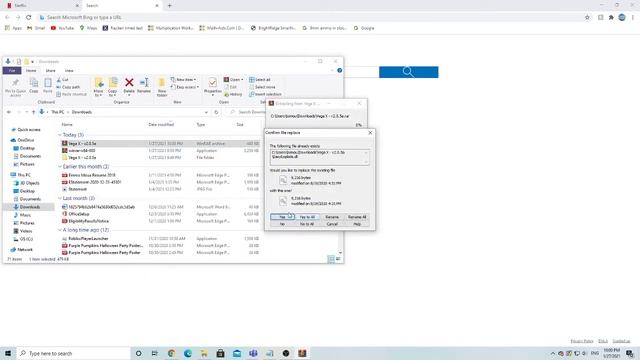Collapse the A long time ago group

(x=60, y=230)
